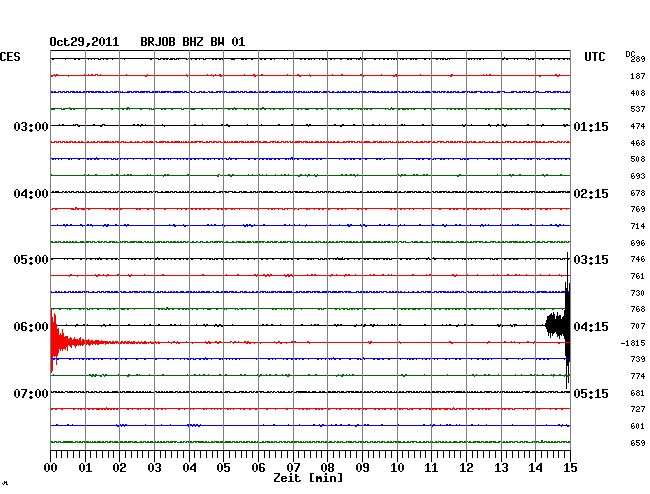Screen dimensions: 650x494
Task: Select the 03:00 local time label
Action: (x=31, y=126)
